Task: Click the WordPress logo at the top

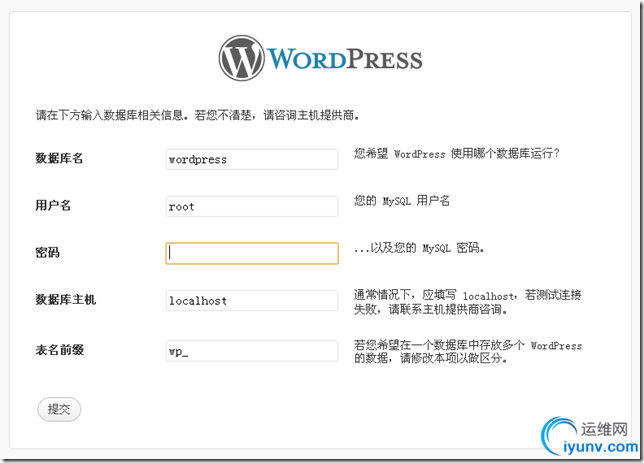Action: tap(320, 58)
